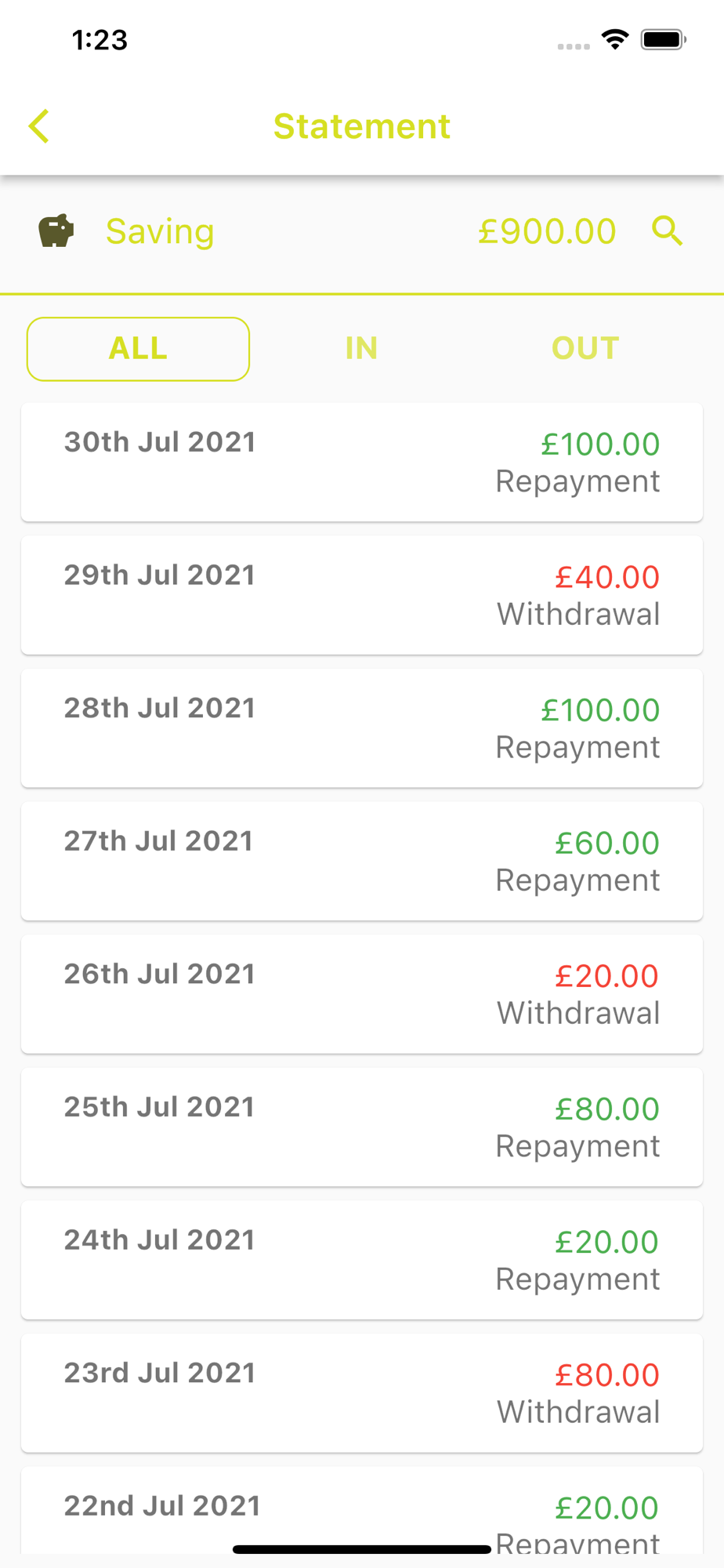The height and width of the screenshot is (1568, 724).
Task: Tap the £900.00 savings balance
Action: pyautogui.click(x=547, y=231)
